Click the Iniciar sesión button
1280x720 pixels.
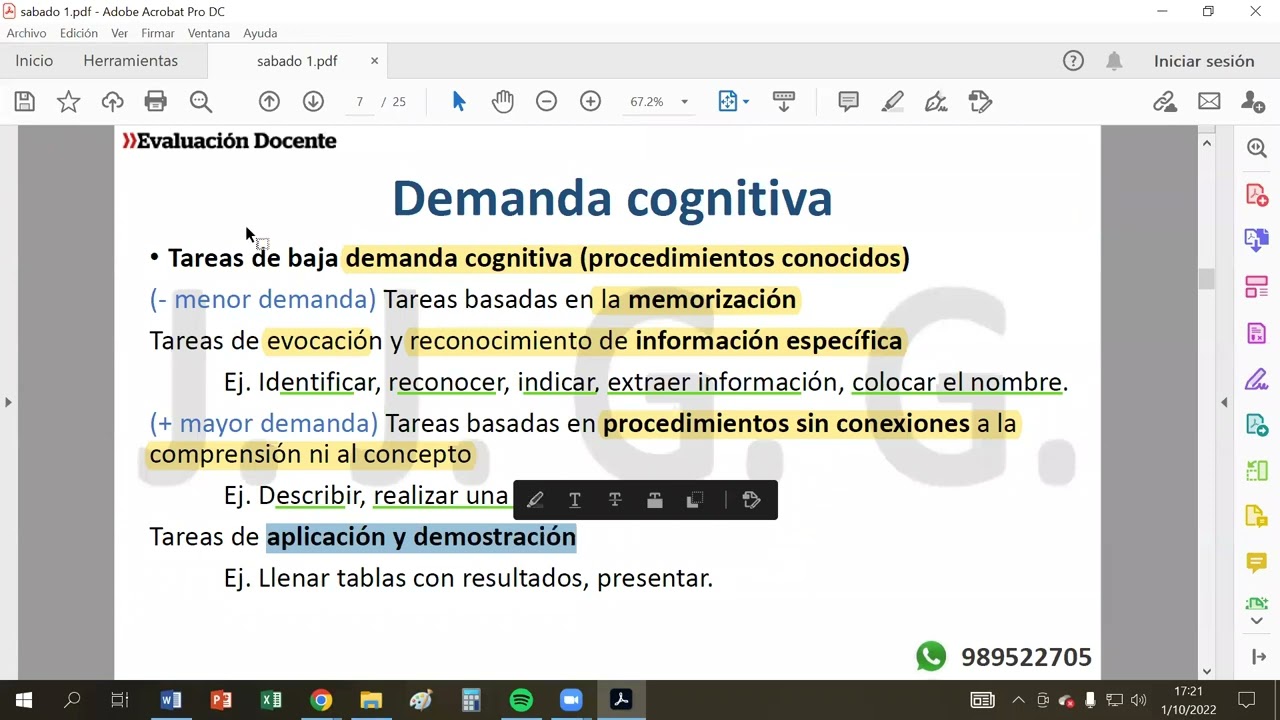pos(1204,61)
